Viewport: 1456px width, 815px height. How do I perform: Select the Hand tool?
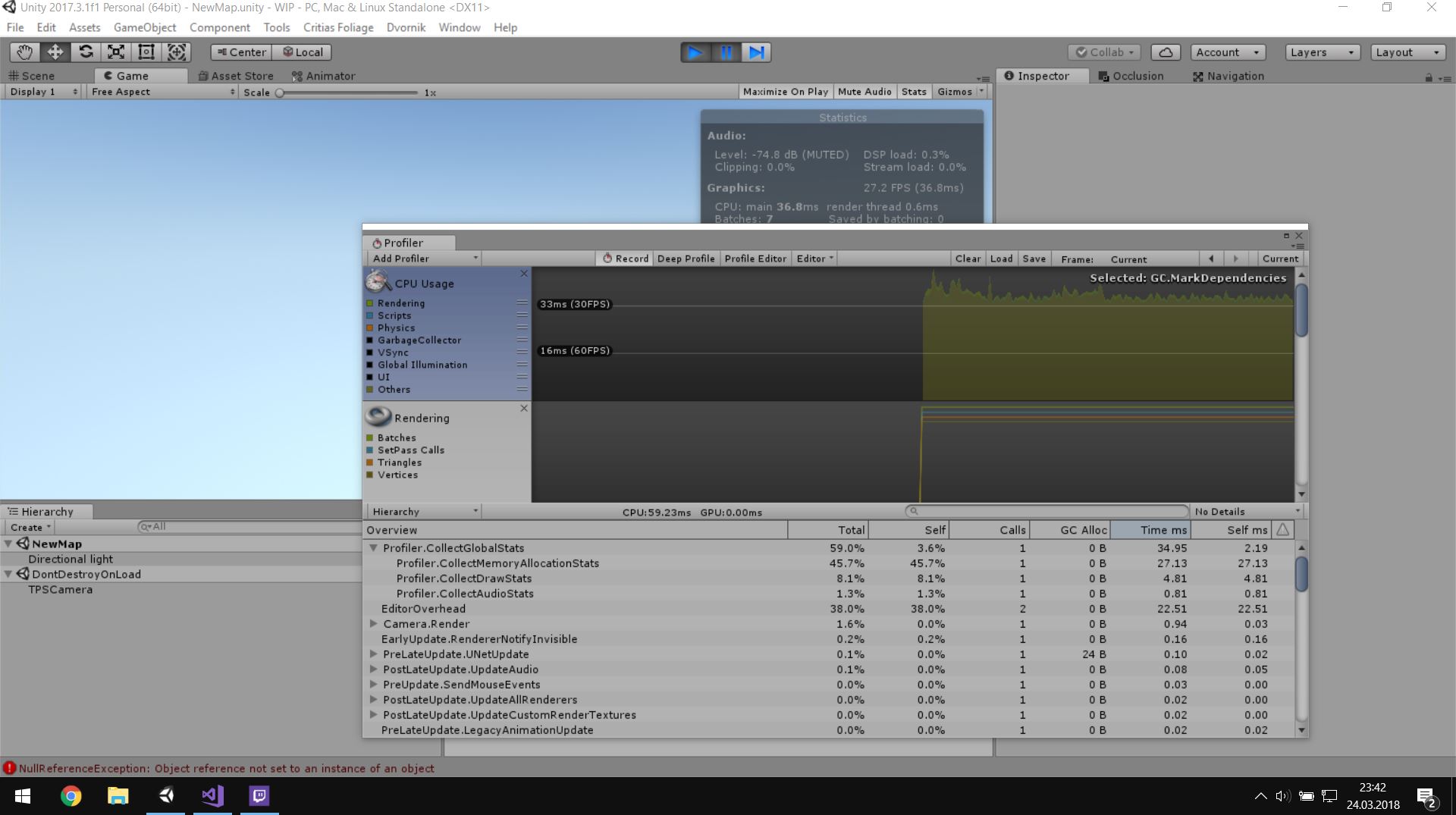24,52
